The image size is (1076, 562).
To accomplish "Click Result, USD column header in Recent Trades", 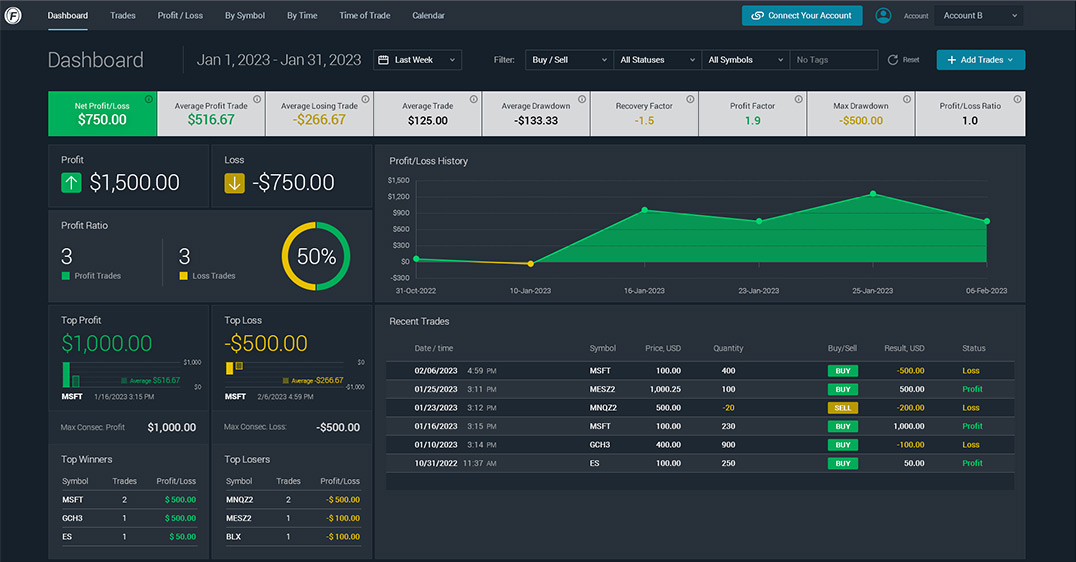I will click(x=904, y=348).
